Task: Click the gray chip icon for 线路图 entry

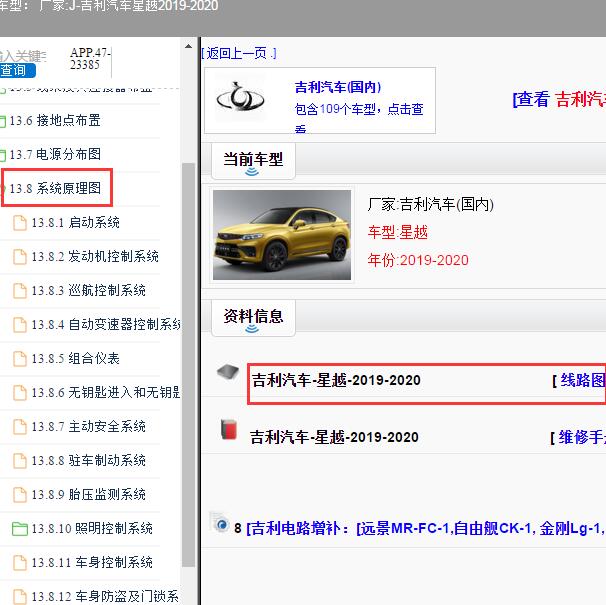Action: (x=228, y=372)
